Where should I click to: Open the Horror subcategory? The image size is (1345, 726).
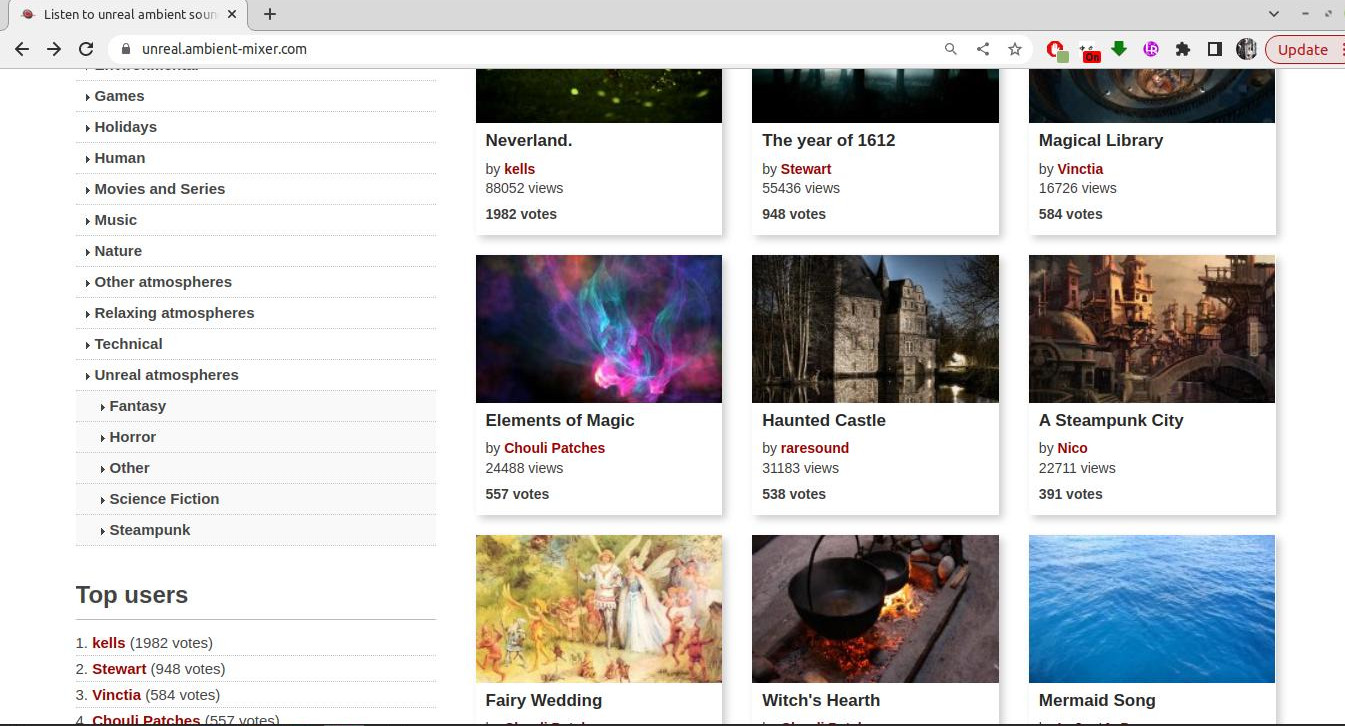point(132,437)
